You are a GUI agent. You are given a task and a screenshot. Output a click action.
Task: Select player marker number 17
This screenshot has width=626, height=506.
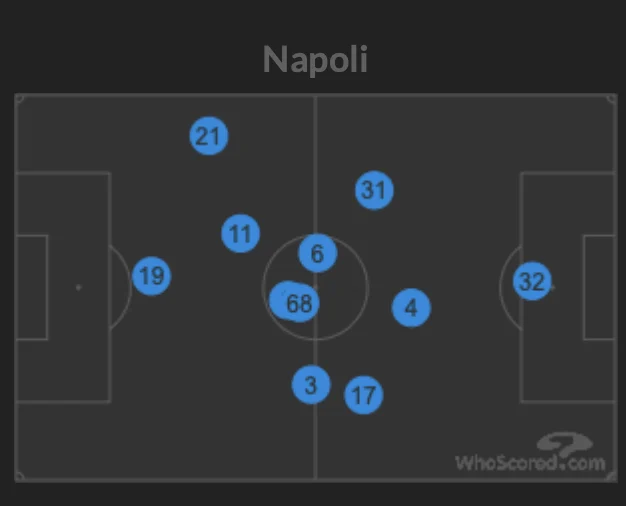tap(363, 396)
